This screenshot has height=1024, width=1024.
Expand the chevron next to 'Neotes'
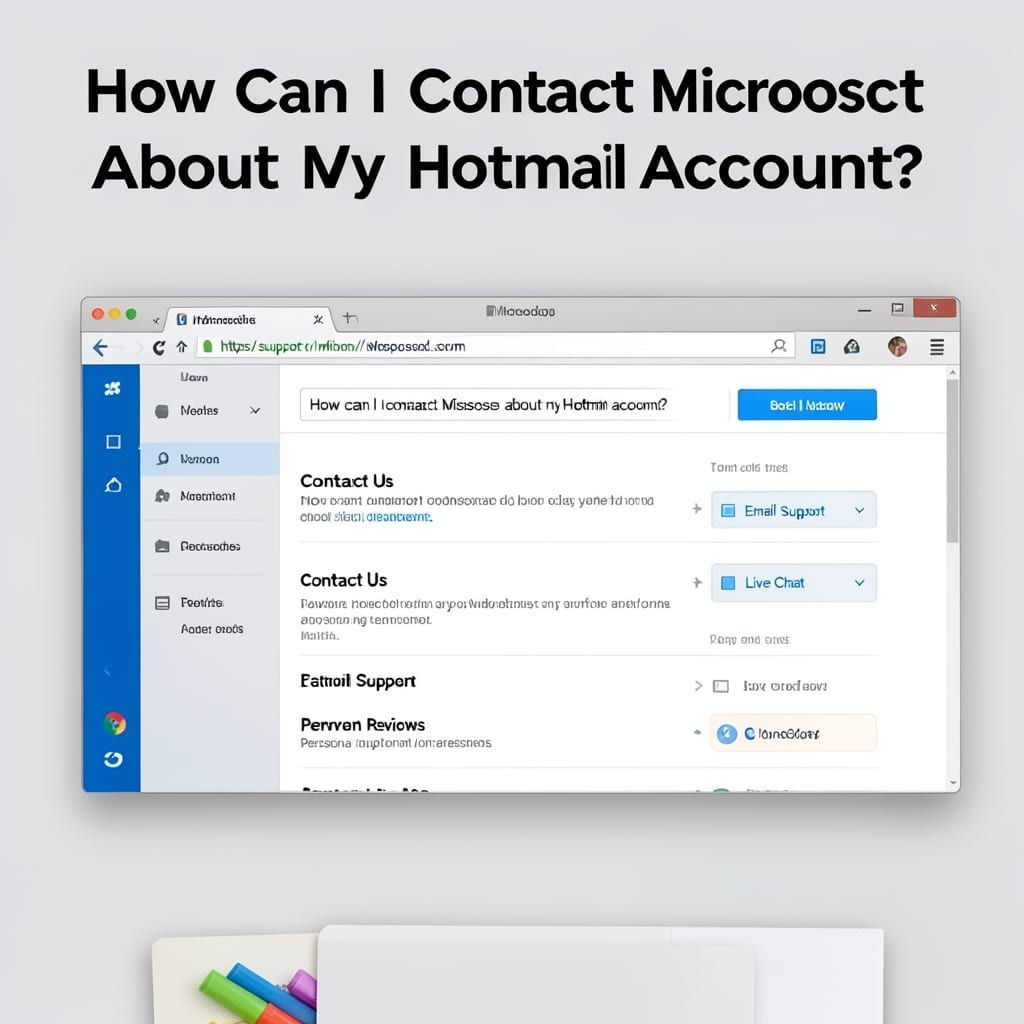point(255,410)
